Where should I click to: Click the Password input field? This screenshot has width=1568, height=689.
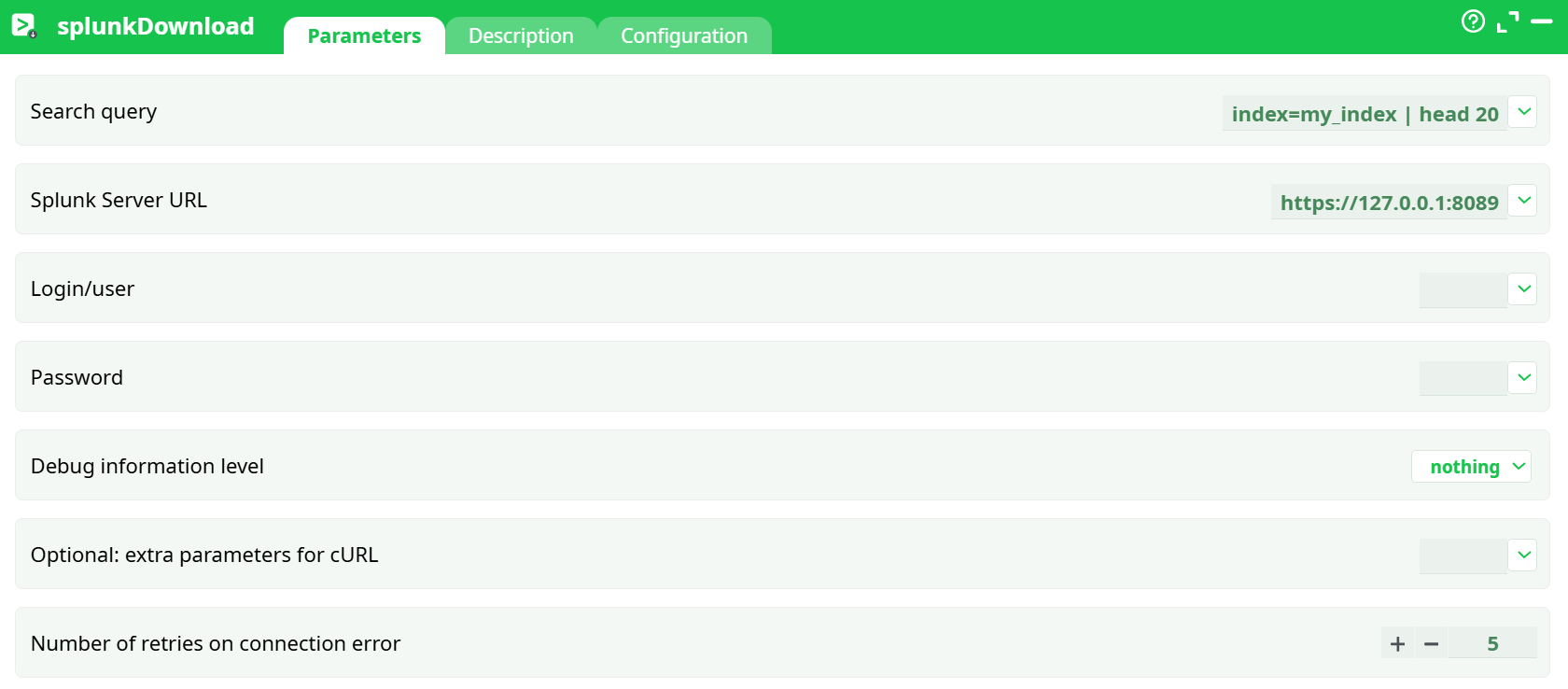[x=1463, y=379]
